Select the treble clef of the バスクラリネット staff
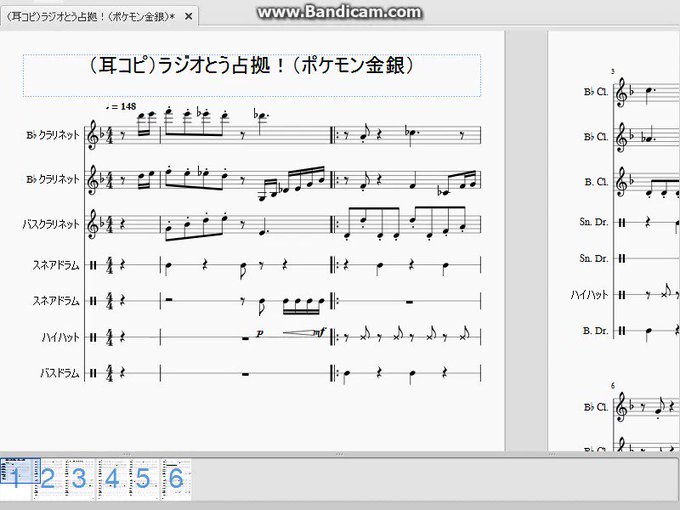 coord(93,224)
